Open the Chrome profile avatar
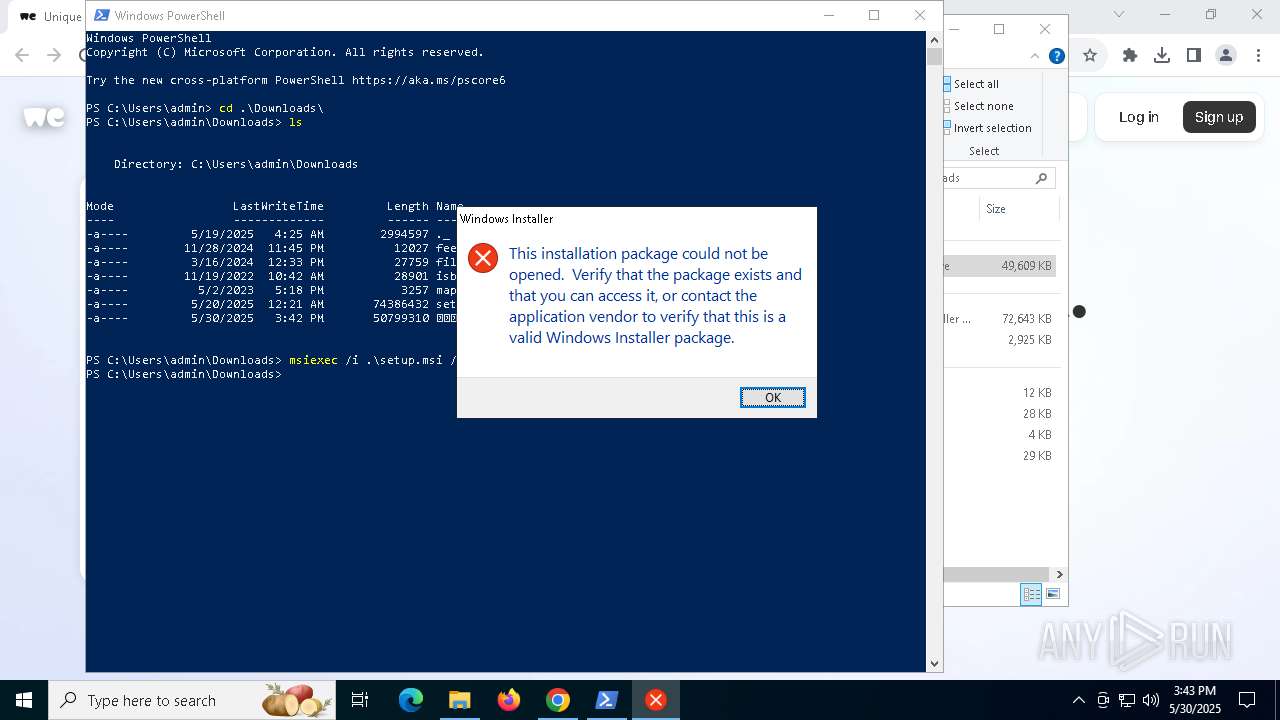1280x720 pixels. 1226,56
